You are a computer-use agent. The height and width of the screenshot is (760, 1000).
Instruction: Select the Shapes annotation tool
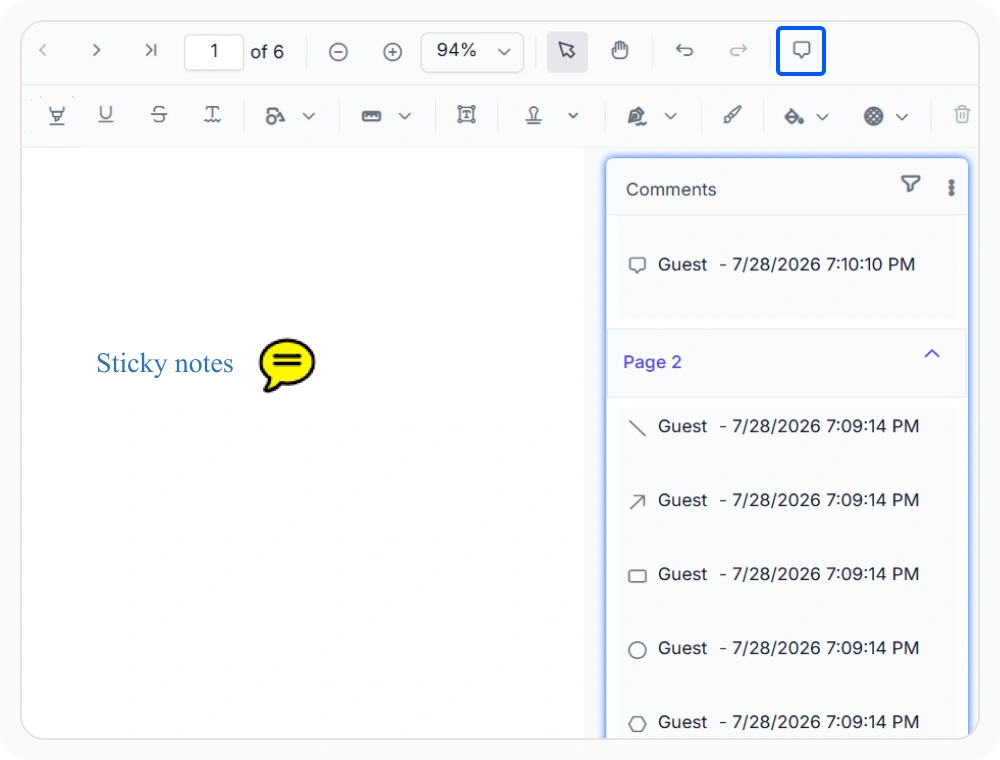pos(275,116)
